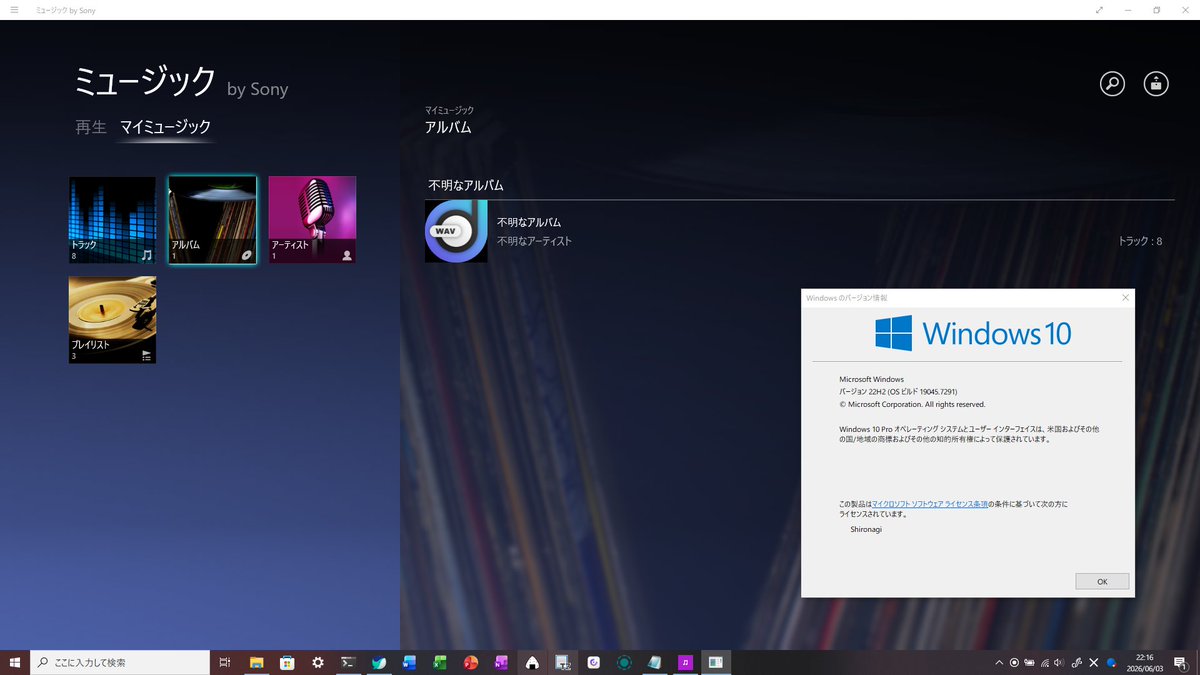Switch to the winver window taskbar button
The height and width of the screenshot is (675, 1200).
click(x=716, y=662)
